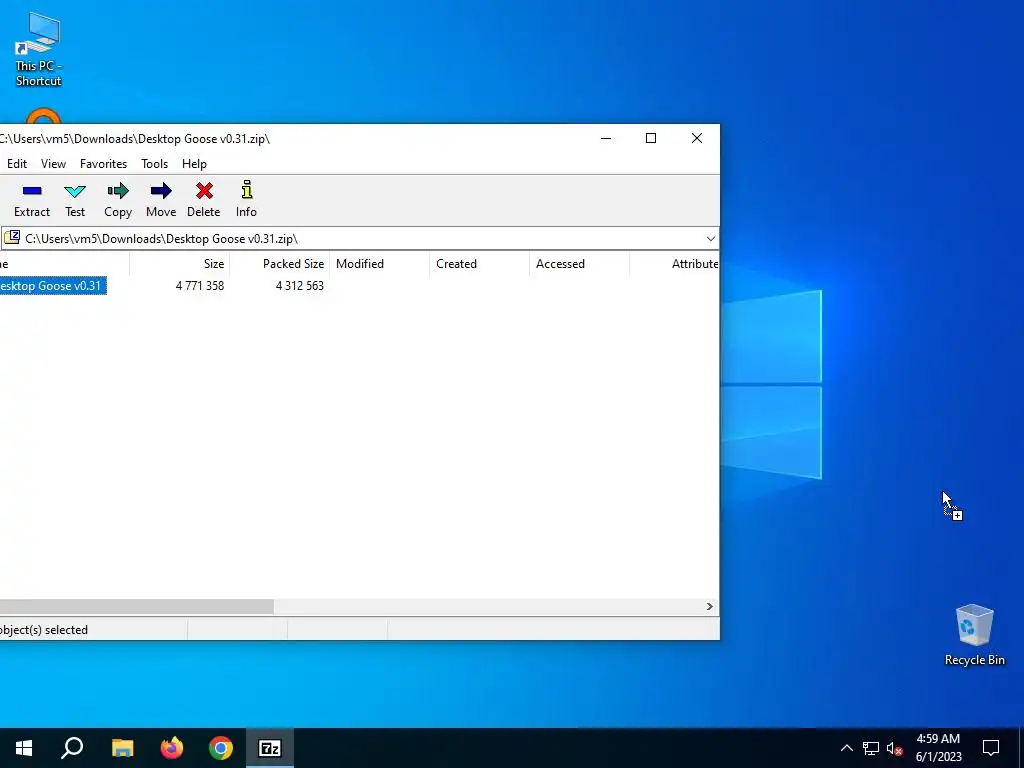1024x768 pixels.
Task: Click the archive icon in address bar
Action: [12, 238]
